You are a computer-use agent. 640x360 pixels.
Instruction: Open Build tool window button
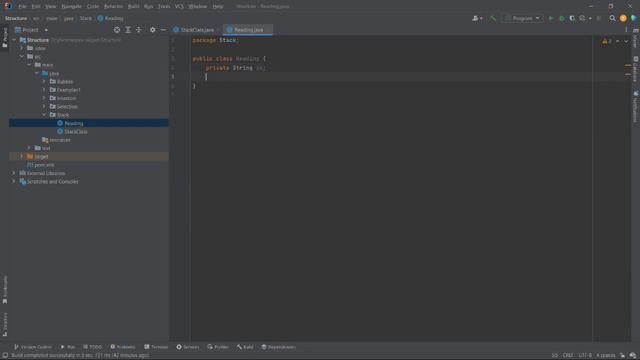tap(245, 347)
